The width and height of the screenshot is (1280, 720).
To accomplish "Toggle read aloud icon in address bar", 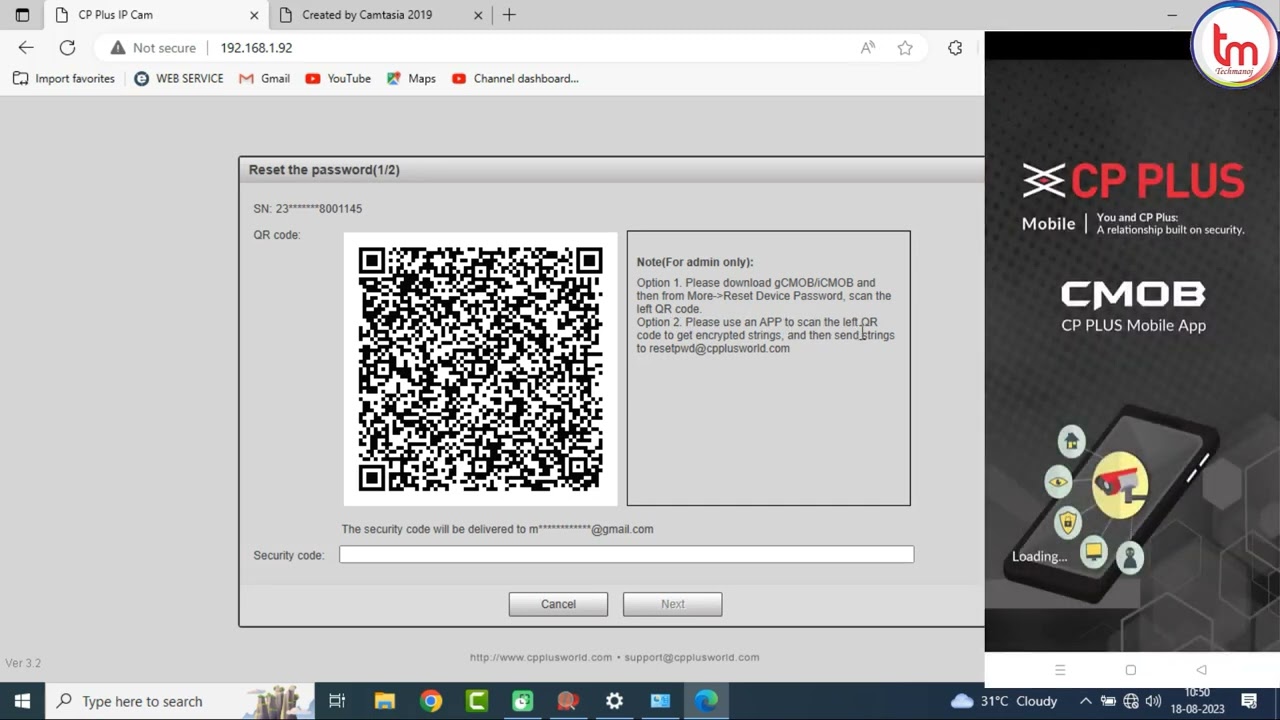I will coord(868,48).
